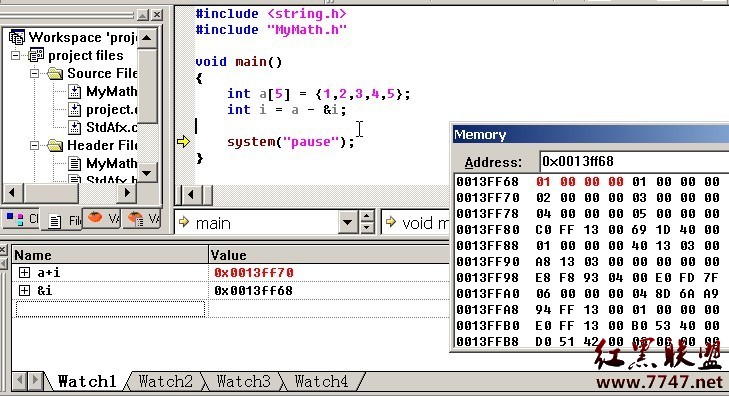Click the Memory window title bar
This screenshot has width=729, height=396.
(590, 134)
